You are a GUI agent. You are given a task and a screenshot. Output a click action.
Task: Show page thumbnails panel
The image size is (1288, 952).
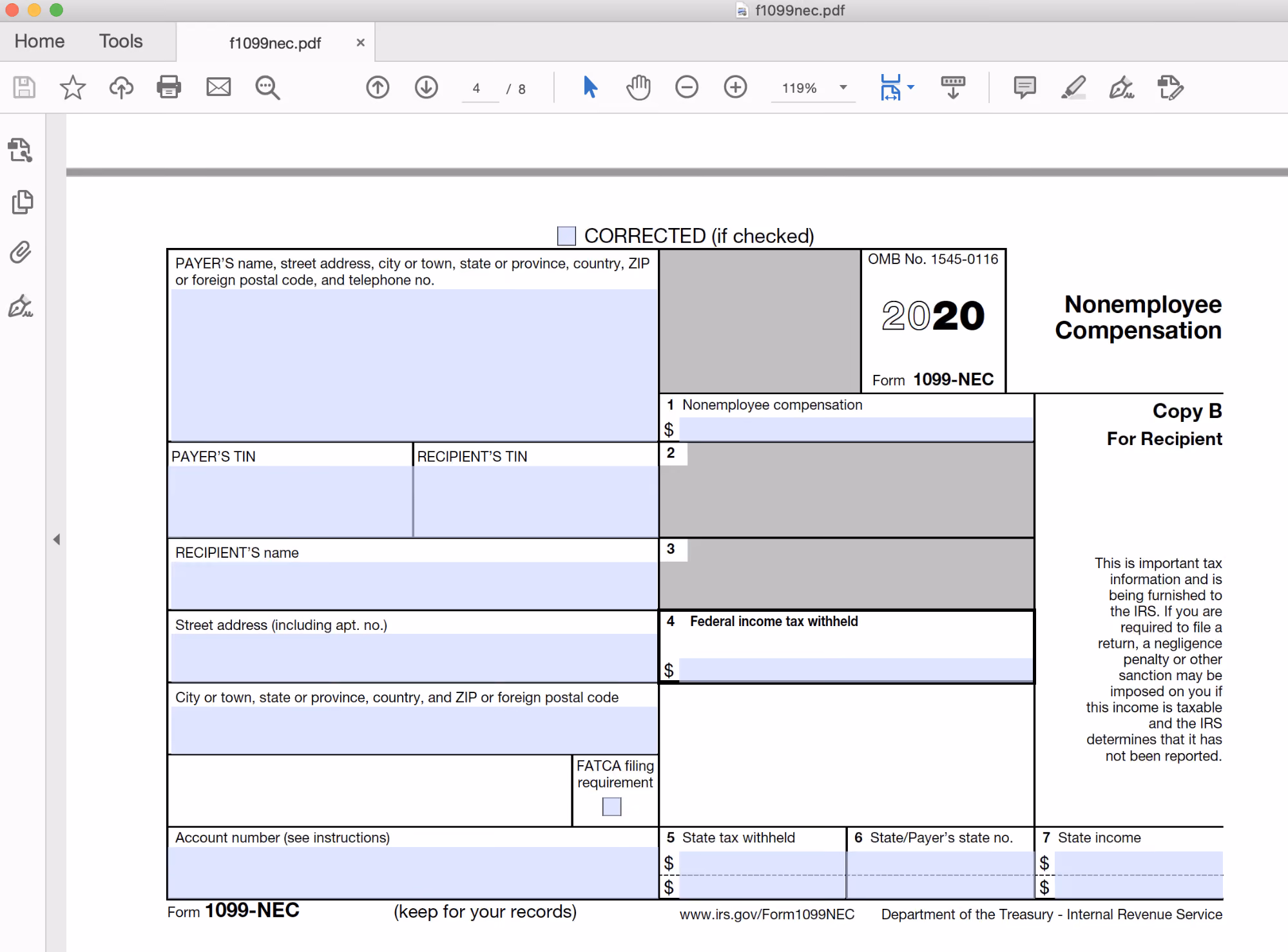[23, 202]
